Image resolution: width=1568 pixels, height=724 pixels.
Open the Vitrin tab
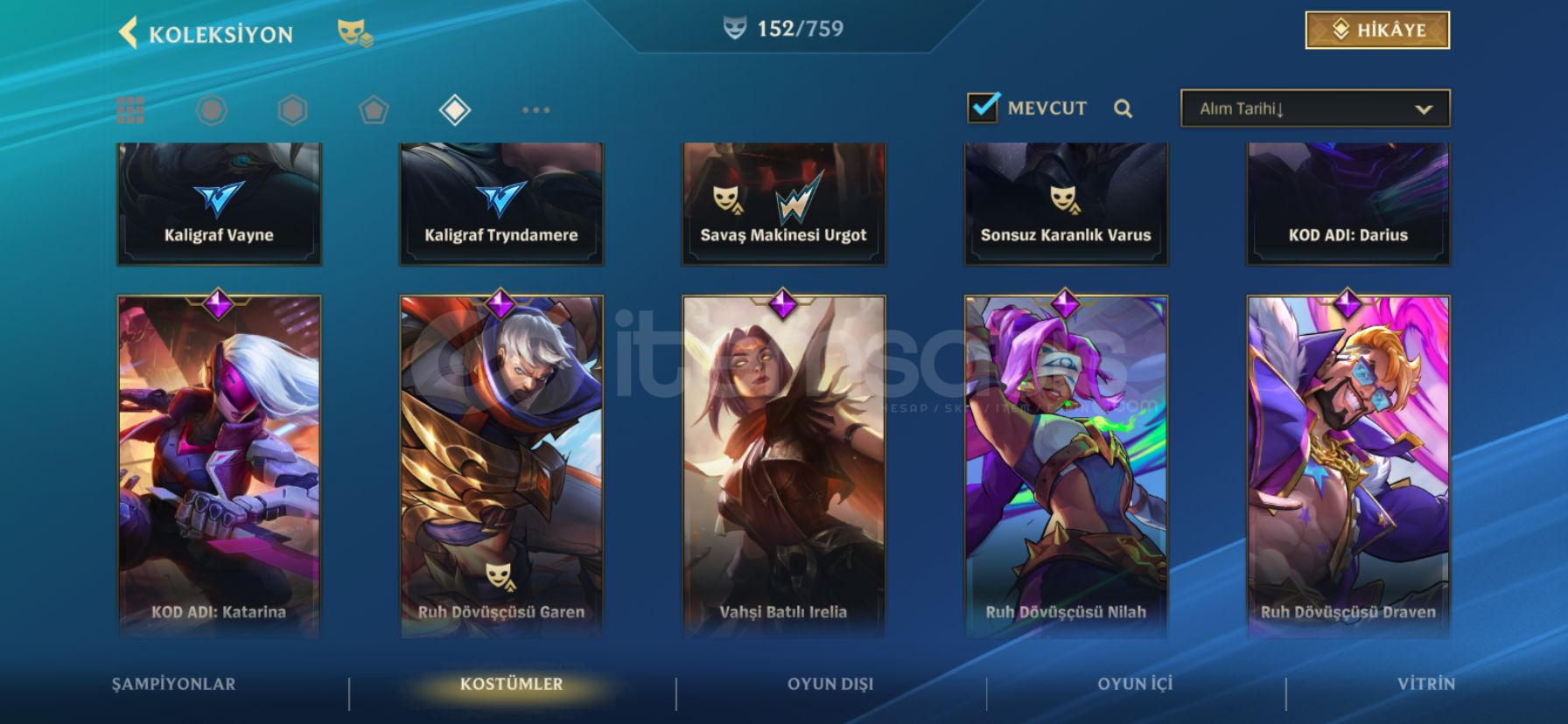coord(1426,684)
